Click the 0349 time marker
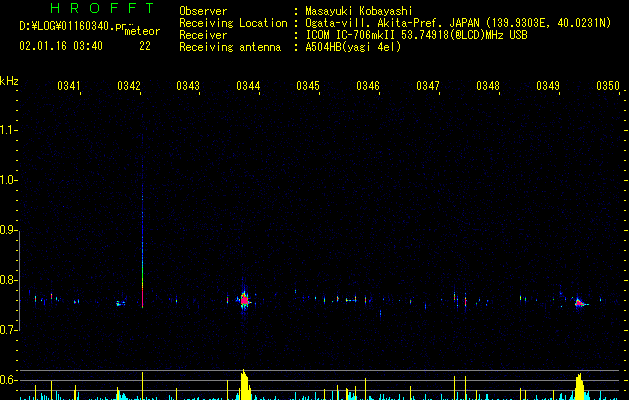This screenshot has height=400, width=629. coord(548,86)
